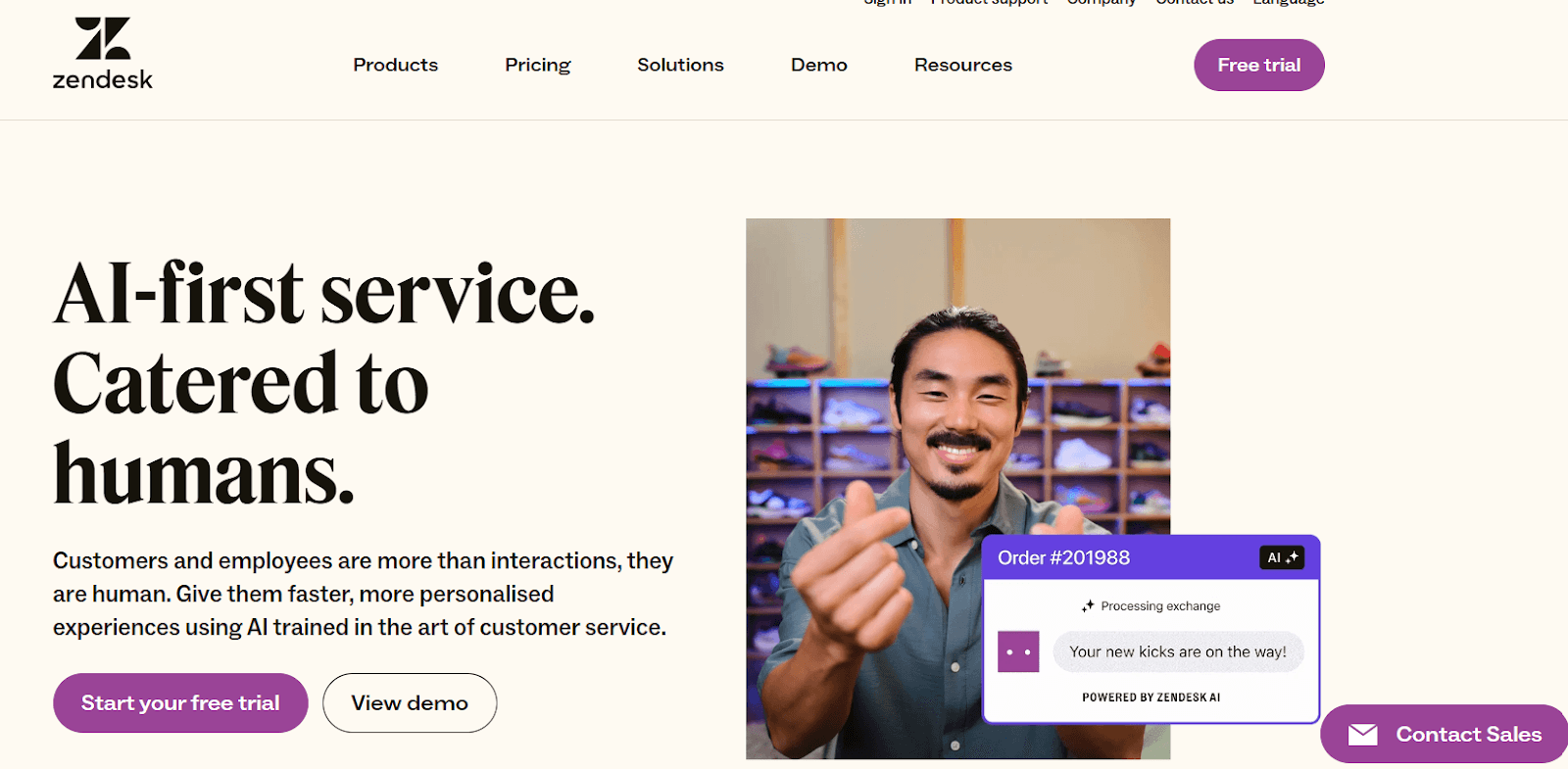The image size is (1568, 769).
Task: Click the "Your new kicks are on the way!" message
Action: point(1178,651)
